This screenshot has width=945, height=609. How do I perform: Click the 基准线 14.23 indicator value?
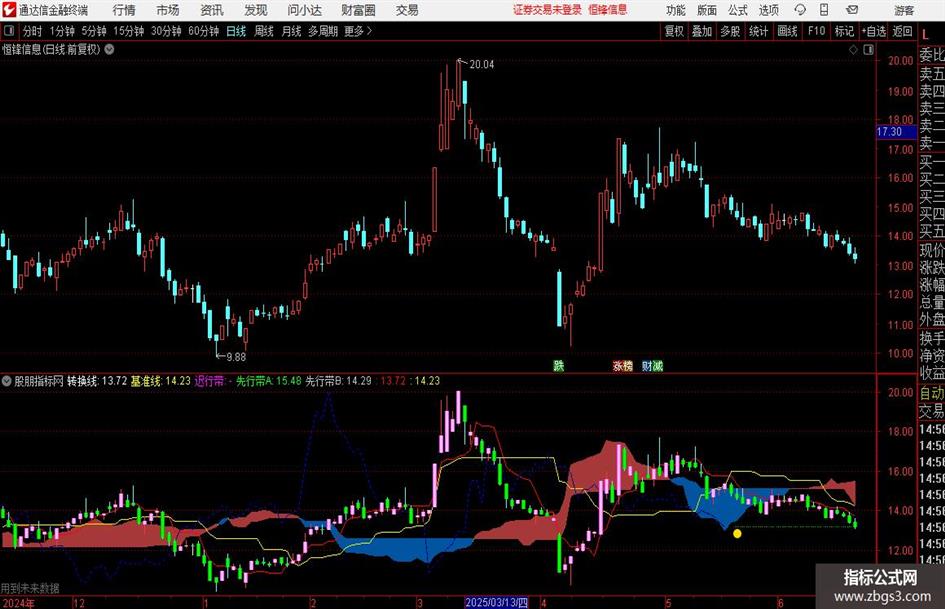tap(160, 381)
